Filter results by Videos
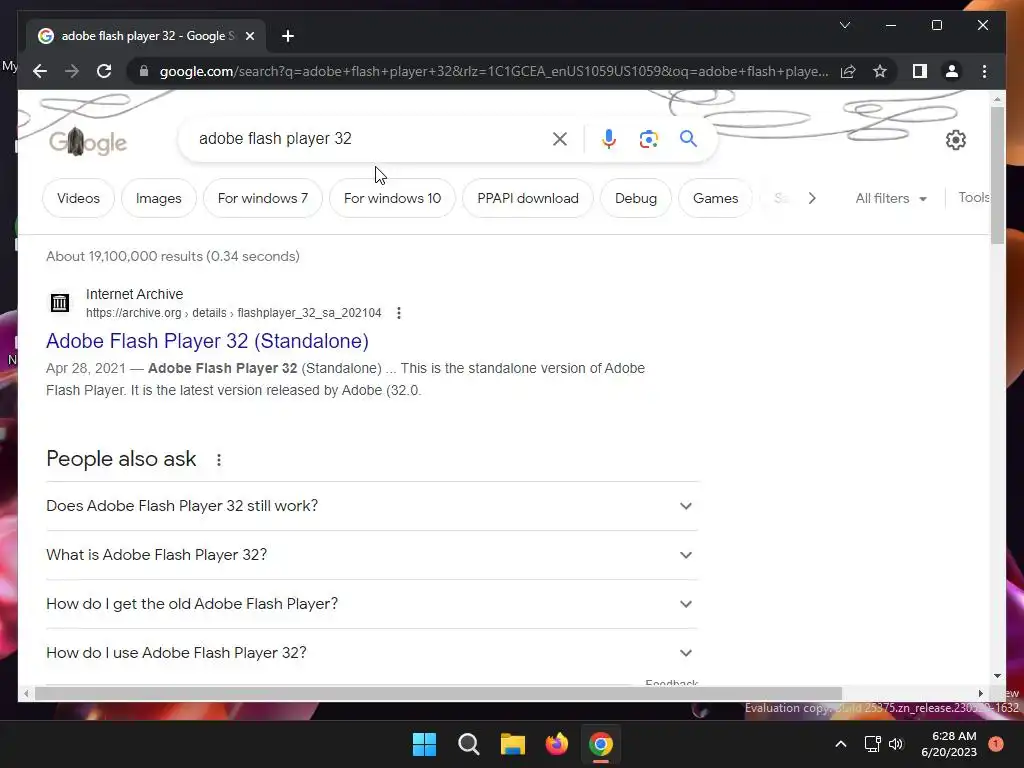 pyautogui.click(x=78, y=199)
